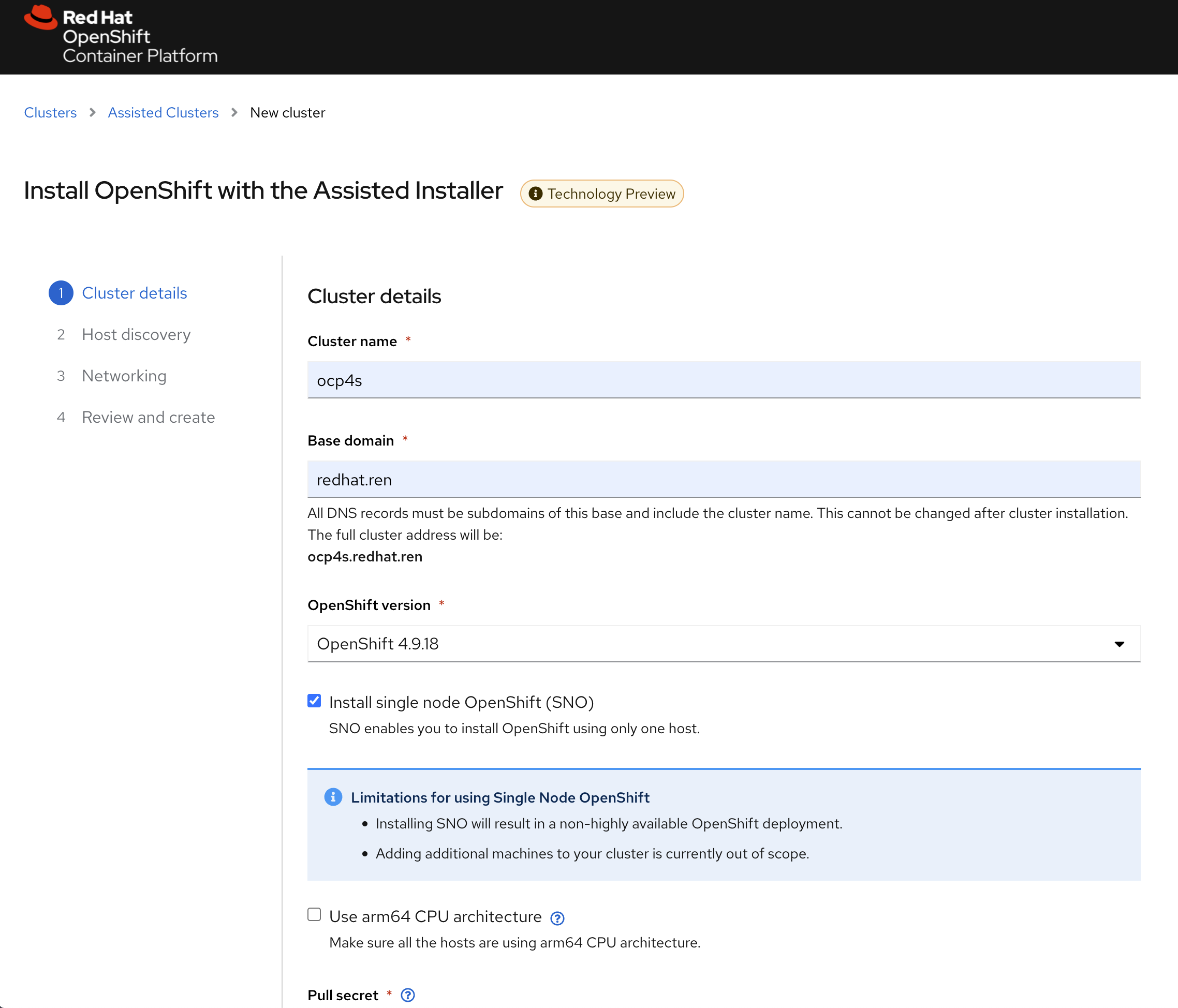Go to Networking wizard step

[124, 376]
